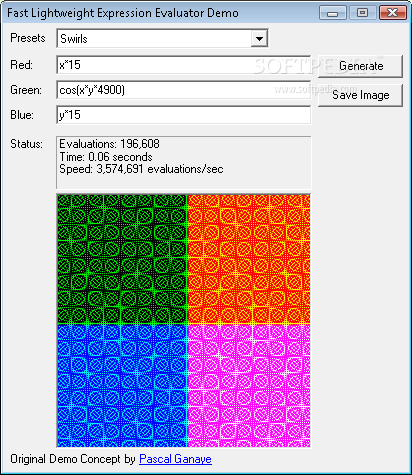The image size is (412, 475).
Task: Click the Generate button
Action: click(360, 66)
